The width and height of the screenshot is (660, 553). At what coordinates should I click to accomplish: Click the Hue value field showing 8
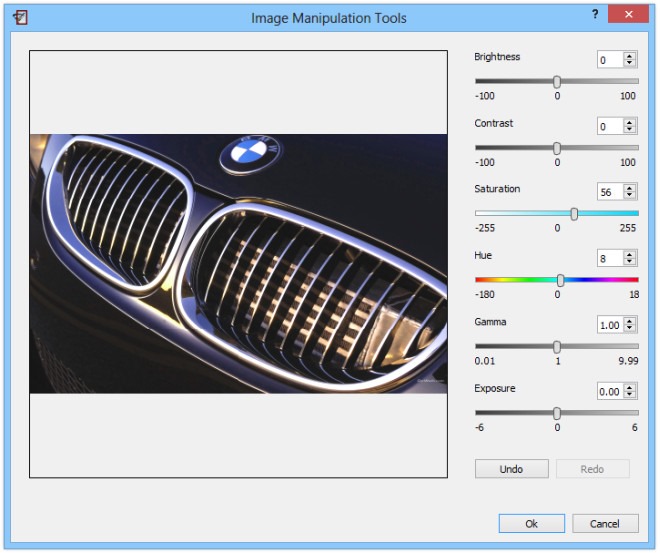610,258
